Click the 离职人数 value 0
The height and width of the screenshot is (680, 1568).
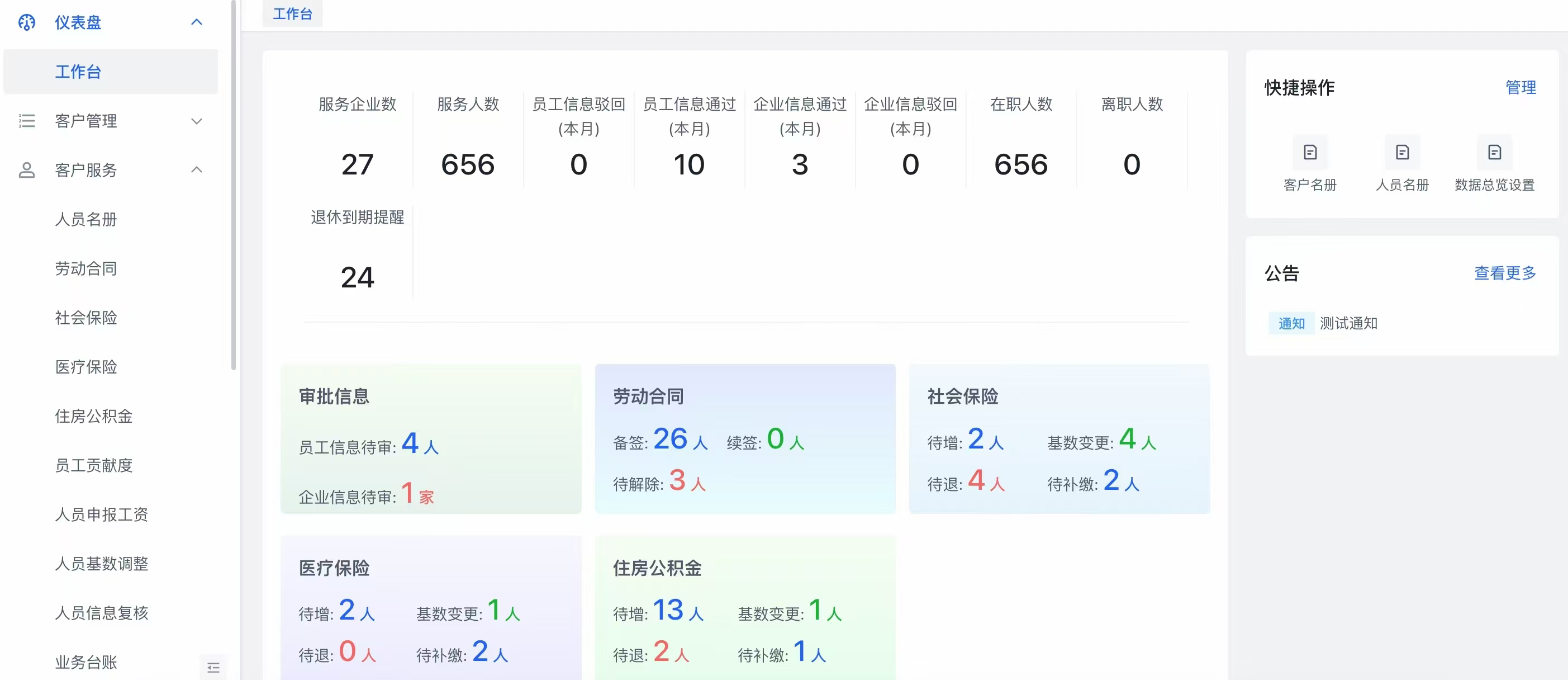tap(1132, 164)
